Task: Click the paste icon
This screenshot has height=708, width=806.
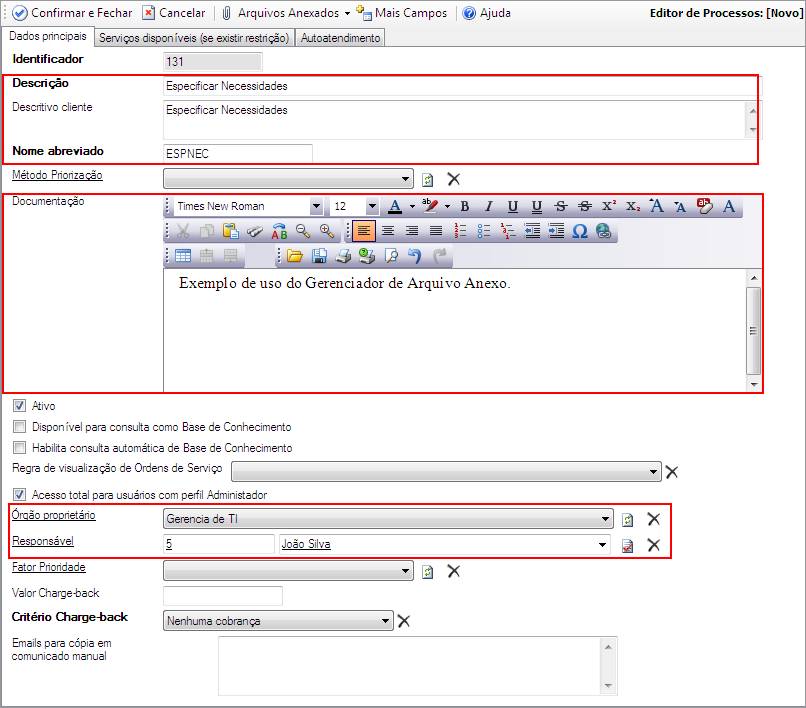Action: click(231, 231)
